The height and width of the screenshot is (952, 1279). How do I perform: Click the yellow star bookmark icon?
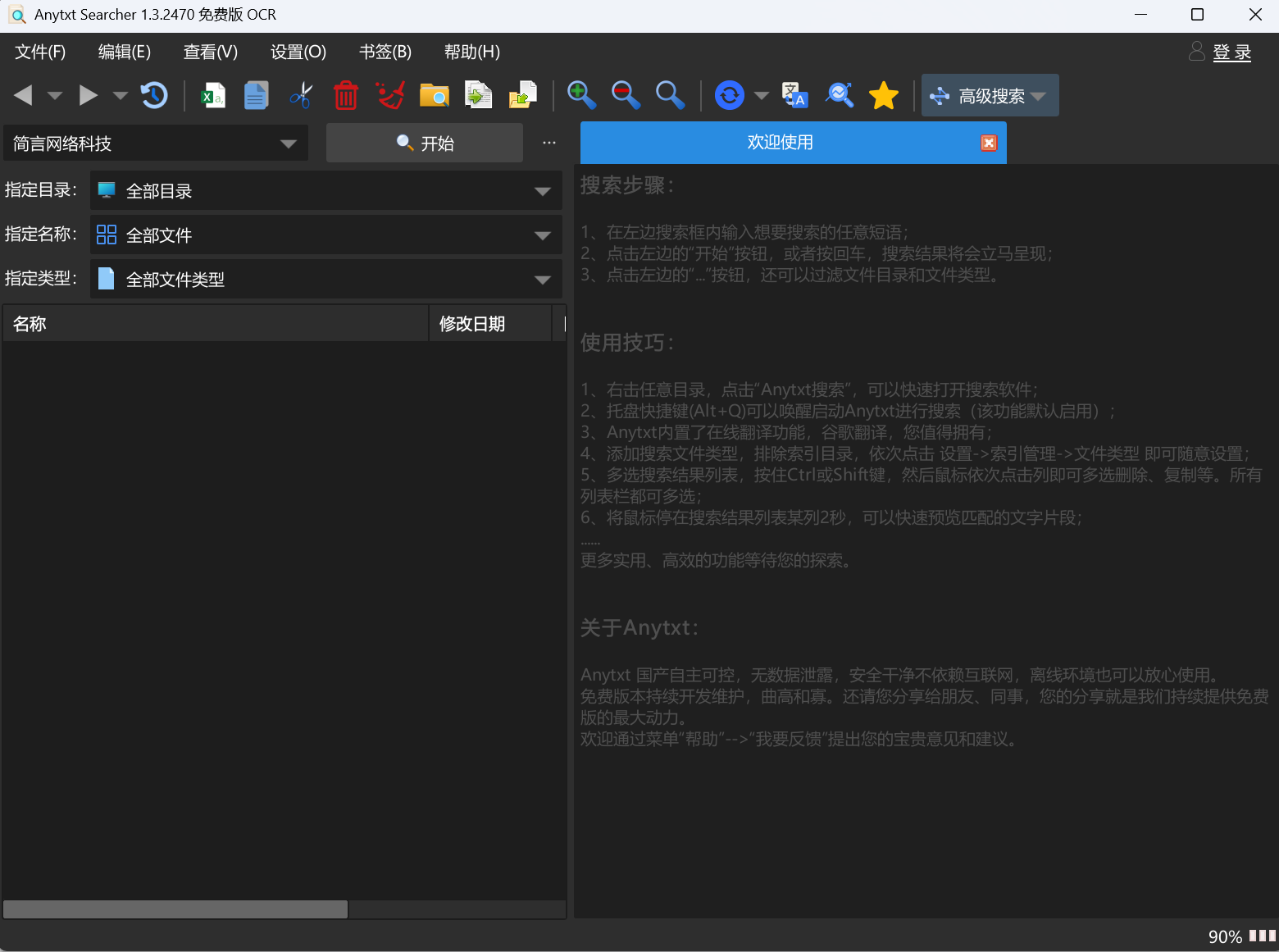coord(884,96)
